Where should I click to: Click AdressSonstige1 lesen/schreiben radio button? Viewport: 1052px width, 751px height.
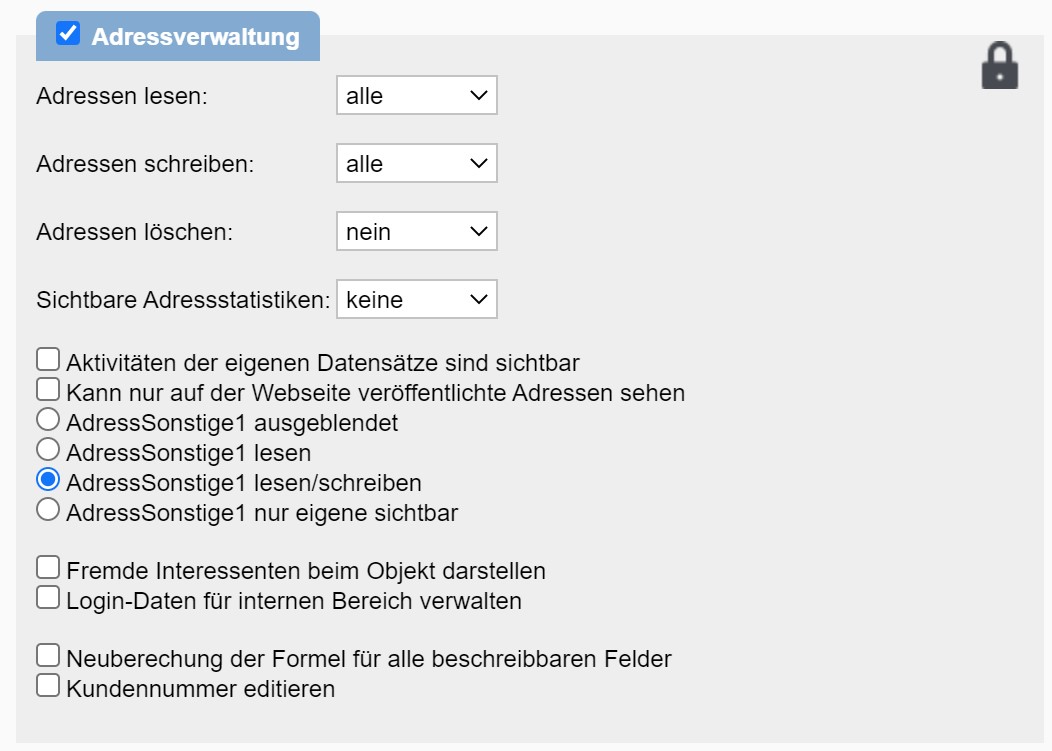point(48,480)
